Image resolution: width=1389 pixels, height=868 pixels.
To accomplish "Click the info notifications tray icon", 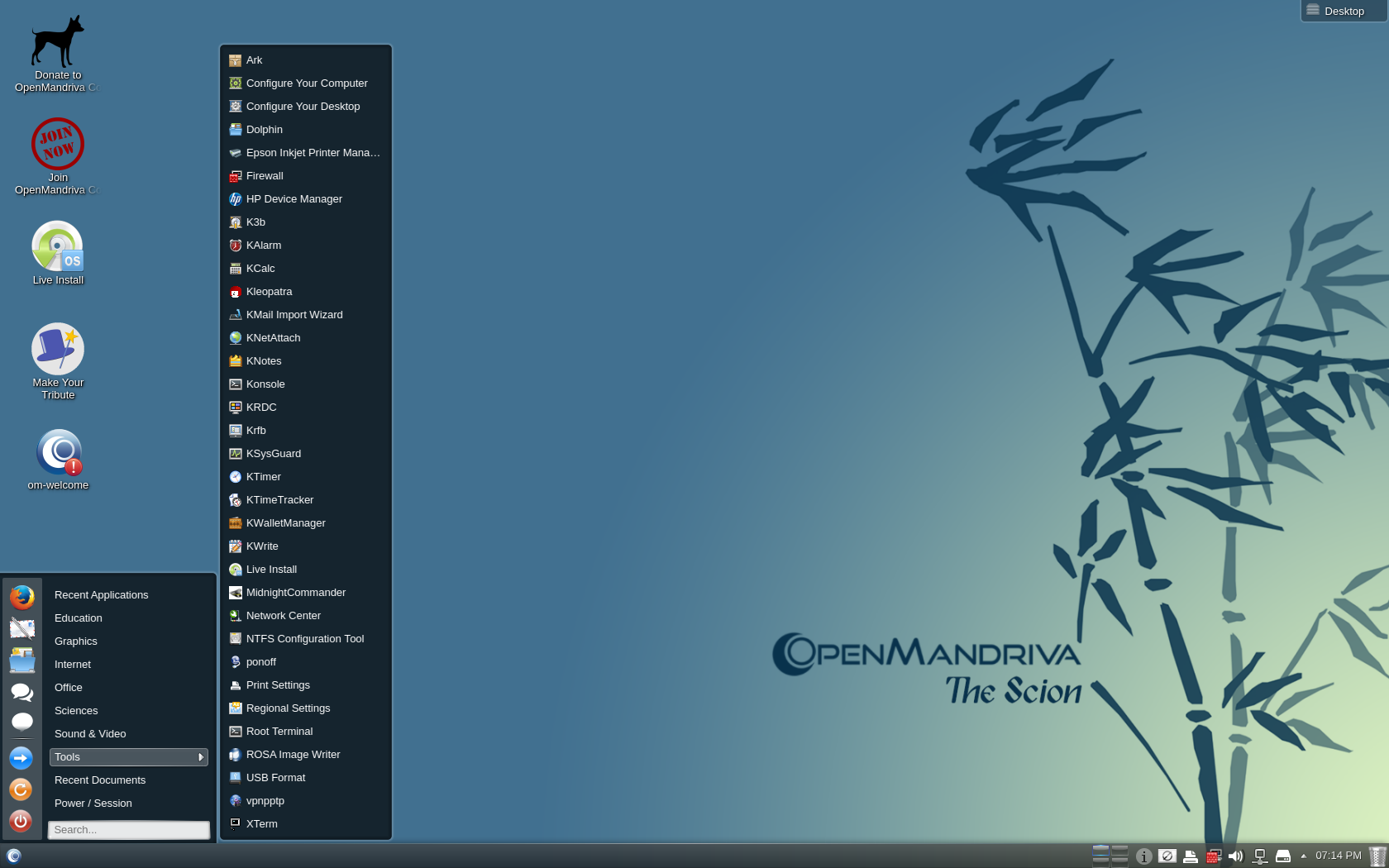I will 1144,856.
